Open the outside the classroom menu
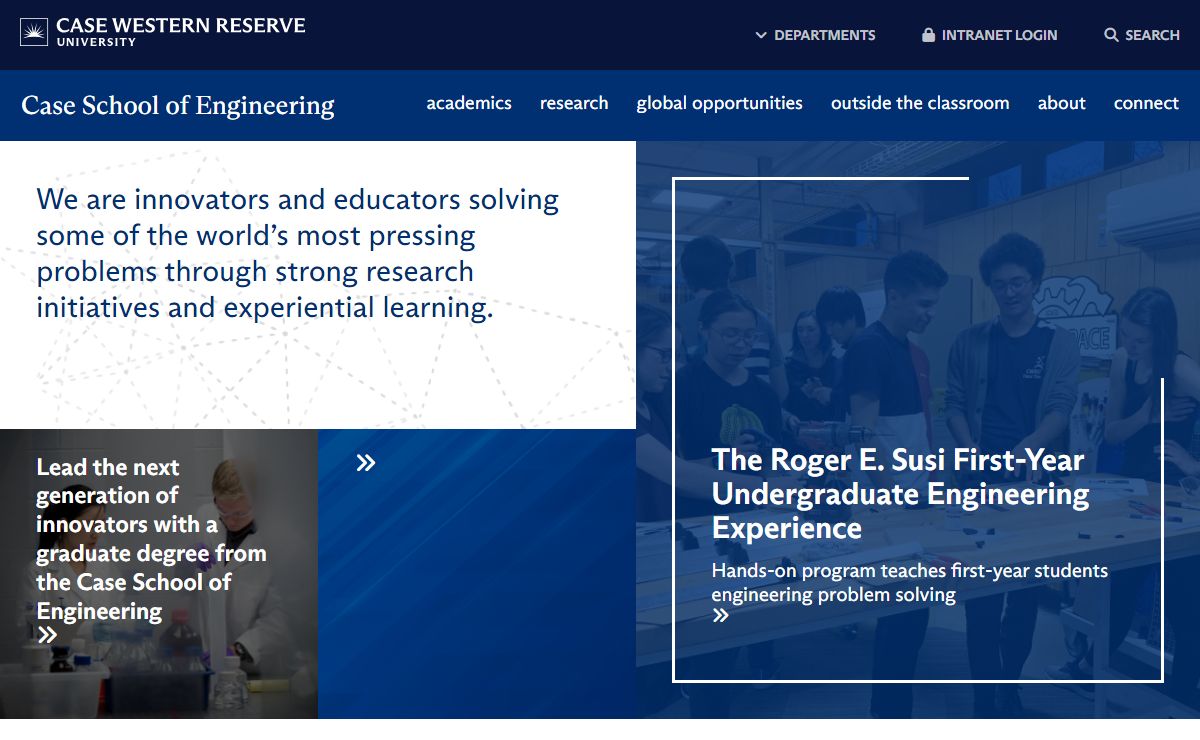1200x740 pixels. [920, 103]
